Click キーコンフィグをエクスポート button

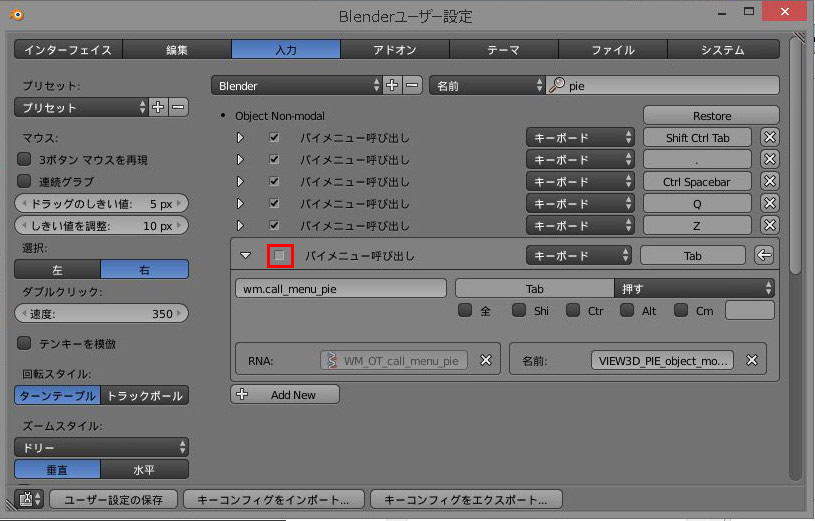466,499
